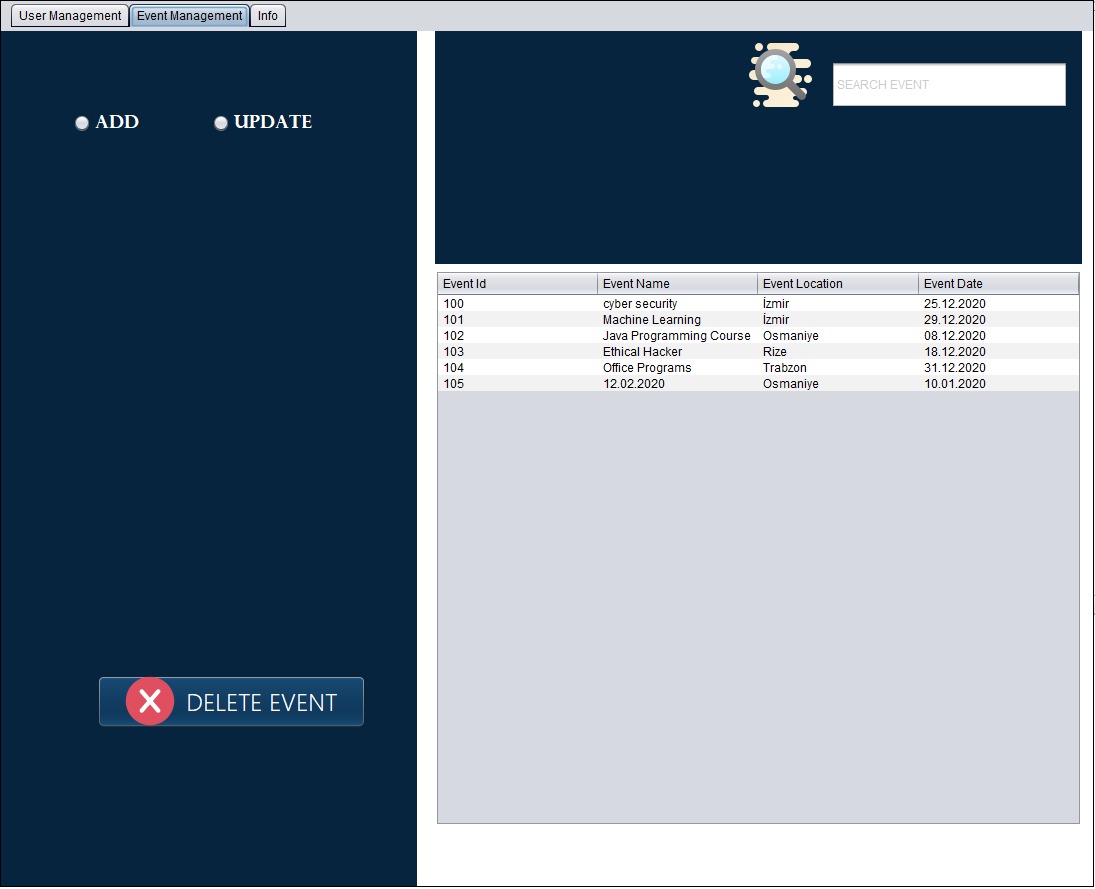Select event Id 105 cell
Screen dimensions: 1095x889
(517, 384)
